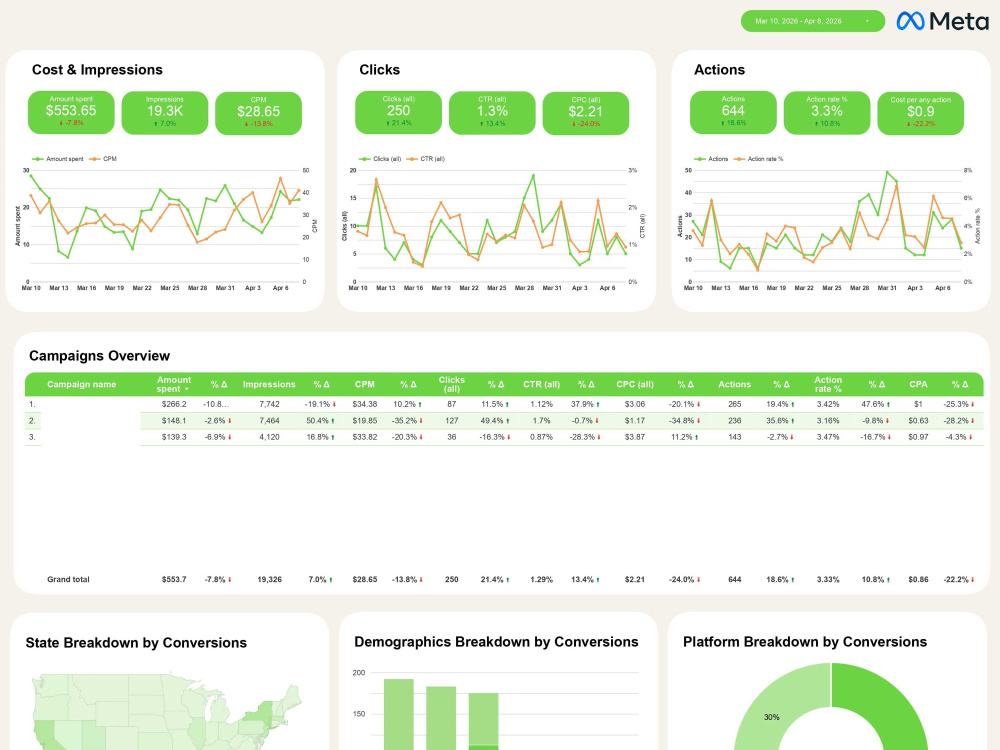Select the Cost per any action $0.9 scorecard
The image size is (1000, 750).
click(x=920, y=113)
